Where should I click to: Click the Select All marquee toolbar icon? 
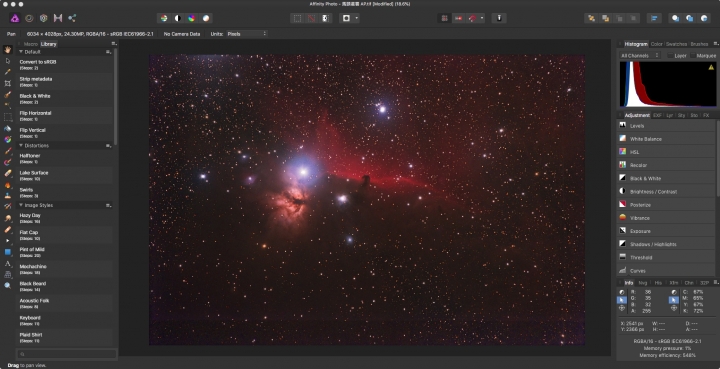tap(298, 18)
